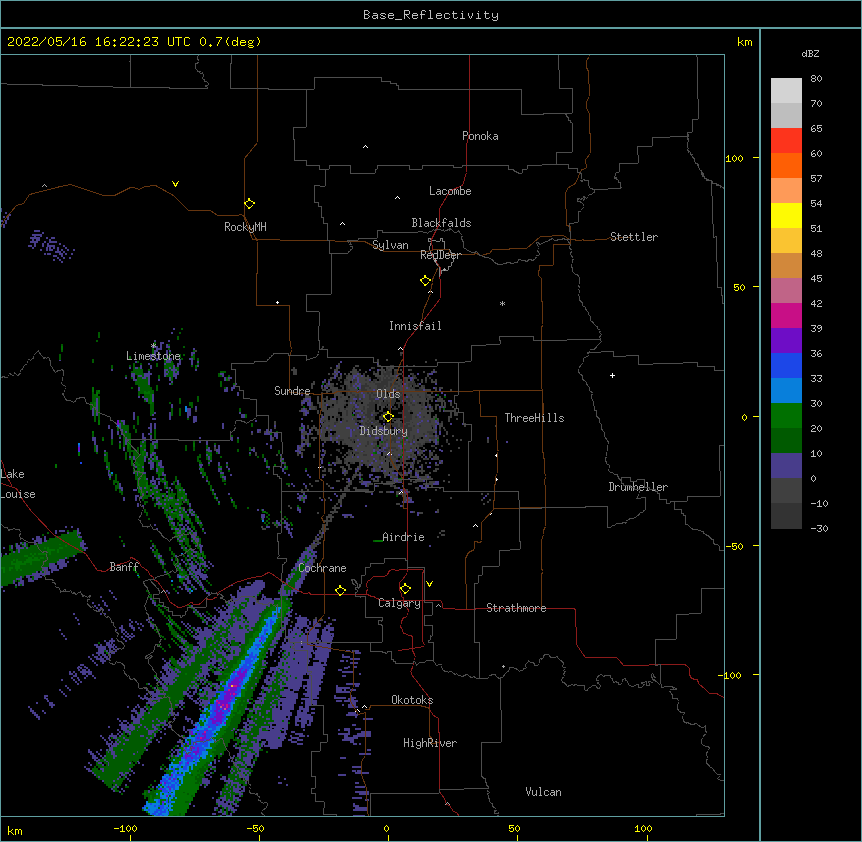The image size is (862, 842).
Task: Pick the bright green 20–30 dBZ legend swatch
Action: (786, 416)
